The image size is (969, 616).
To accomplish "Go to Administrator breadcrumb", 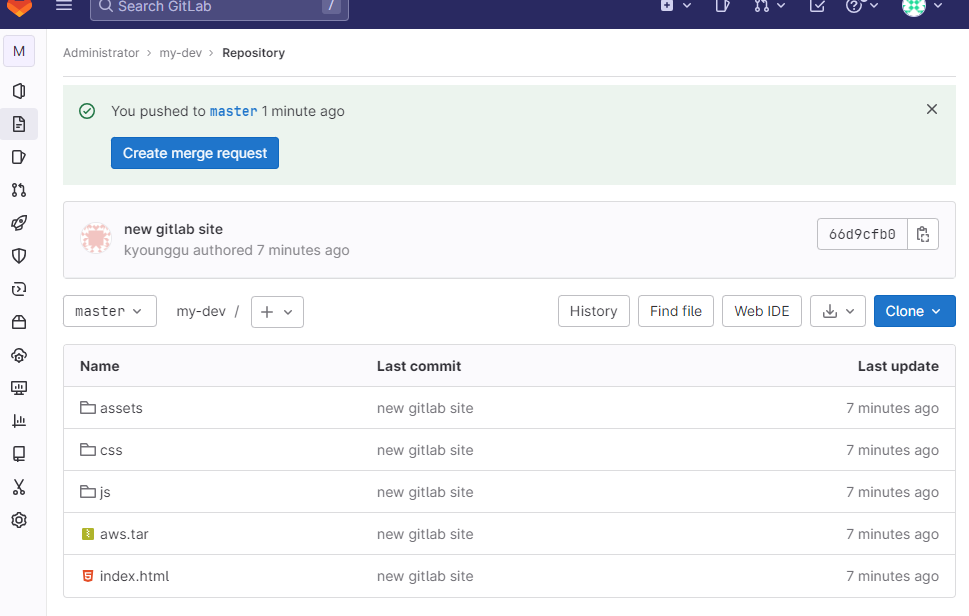I will [101, 53].
